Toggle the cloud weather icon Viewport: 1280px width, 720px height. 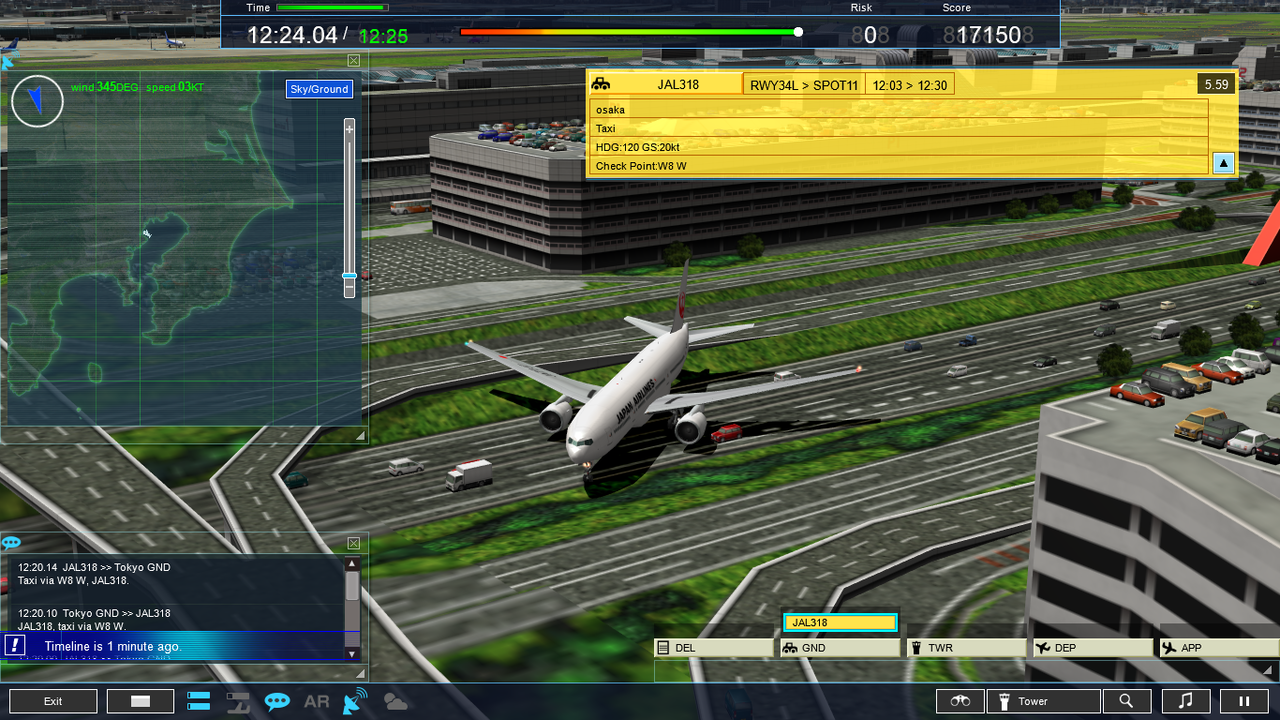click(x=395, y=702)
